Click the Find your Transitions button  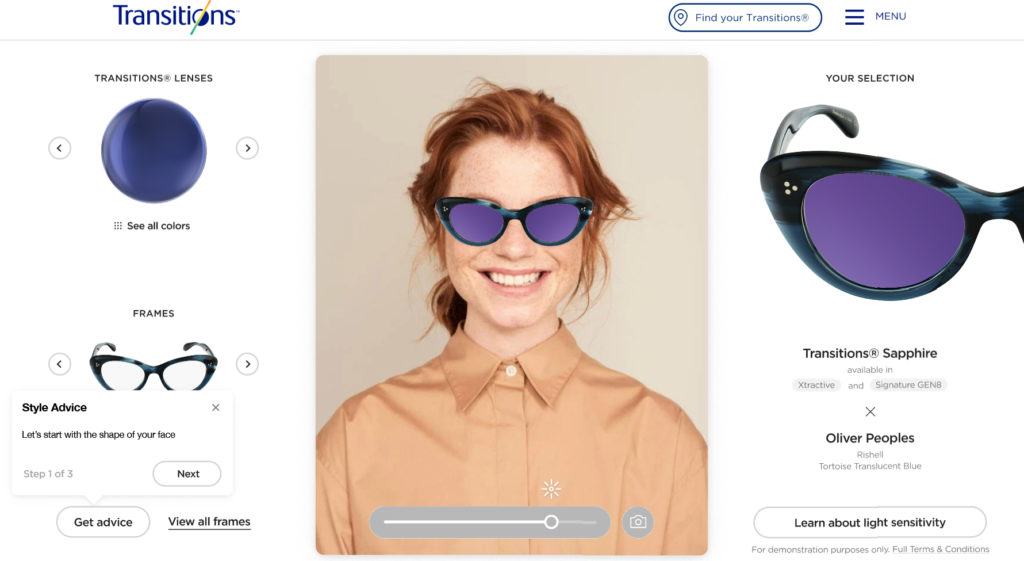(744, 18)
